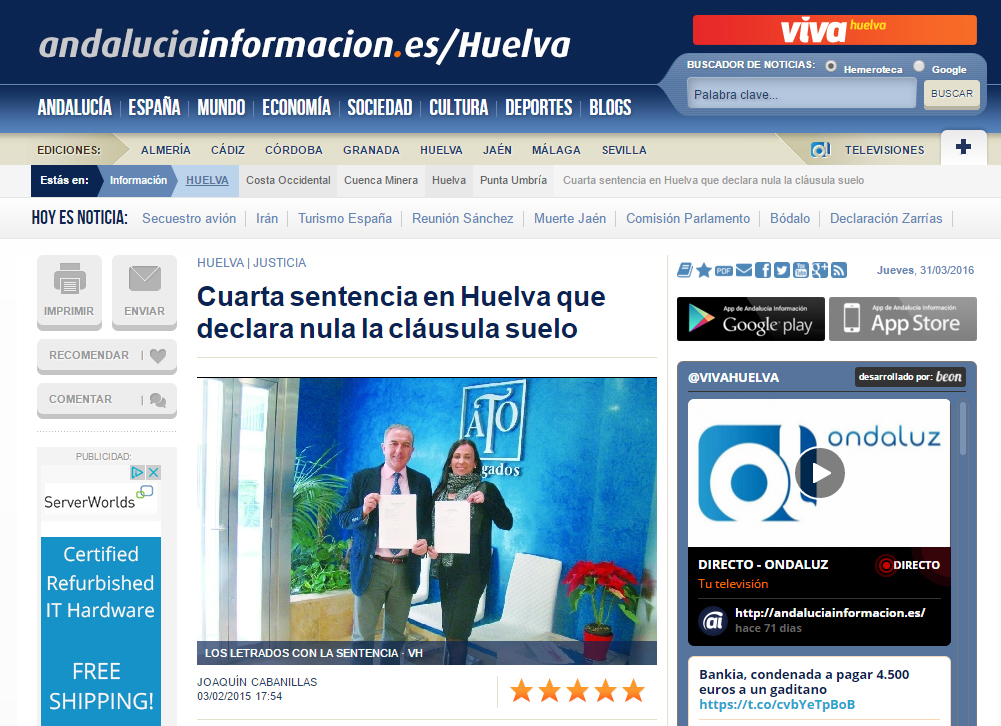Open the Punta Umbría breadcrumb tab
The height and width of the screenshot is (726, 1001).
[513, 181]
